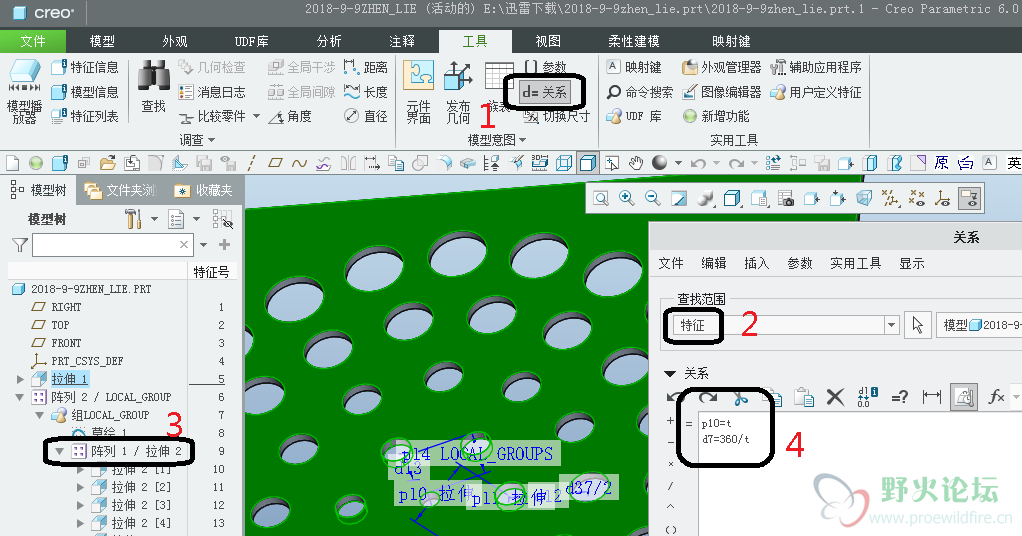Open 插入 menu in Relations dialog
Screen dimensions: 1022x536
click(x=757, y=263)
